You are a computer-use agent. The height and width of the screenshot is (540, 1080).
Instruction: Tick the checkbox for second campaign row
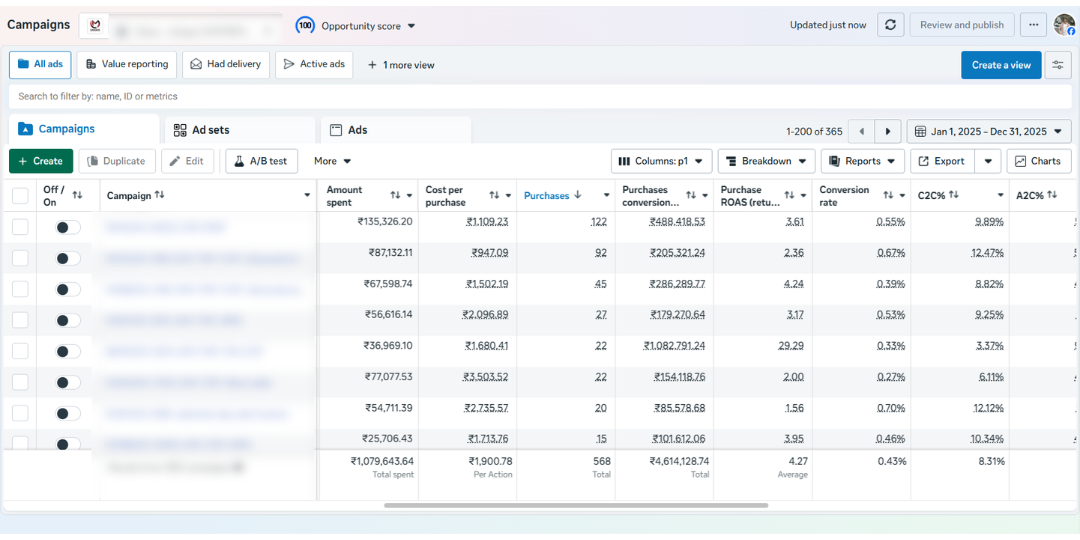point(20,258)
